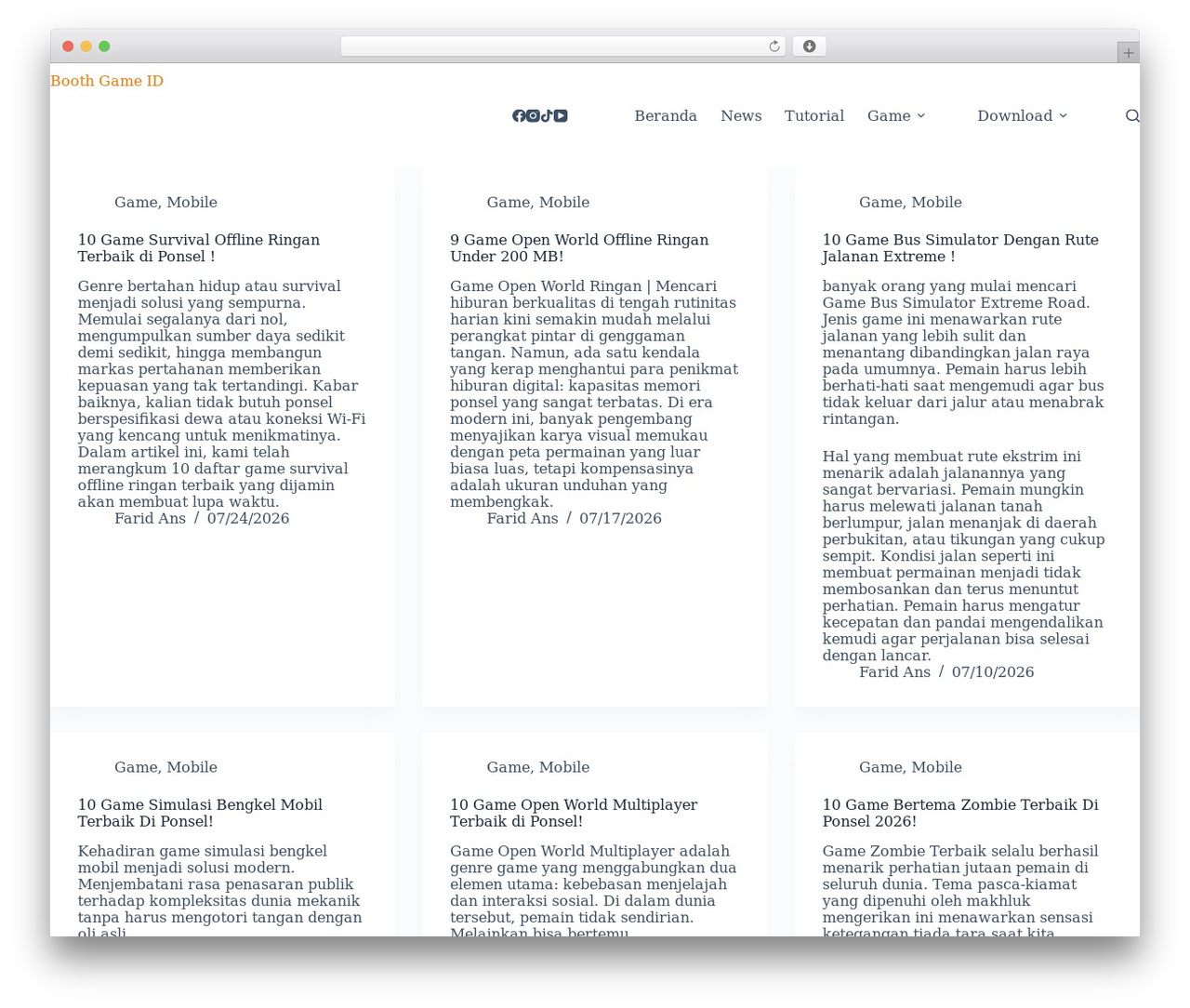Open article 10 Game Survival Offline Ringan
The width and height of the screenshot is (1190, 1008).
[x=199, y=248]
